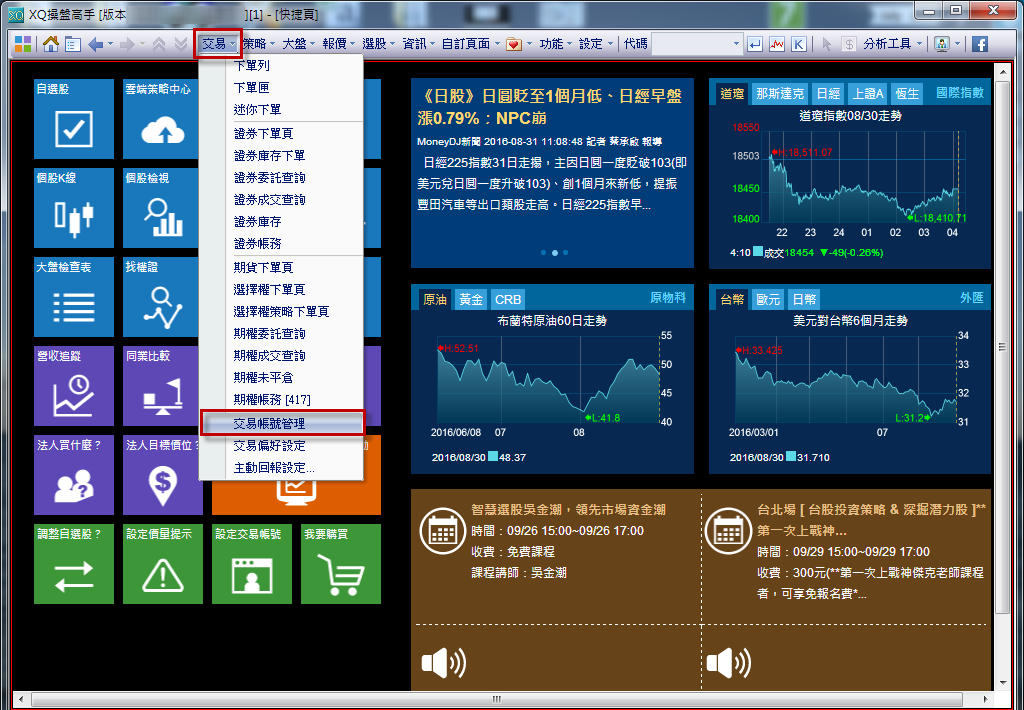The width and height of the screenshot is (1024, 710).
Task: Switch to the 那斯達克 index tab
Action: 780,93
